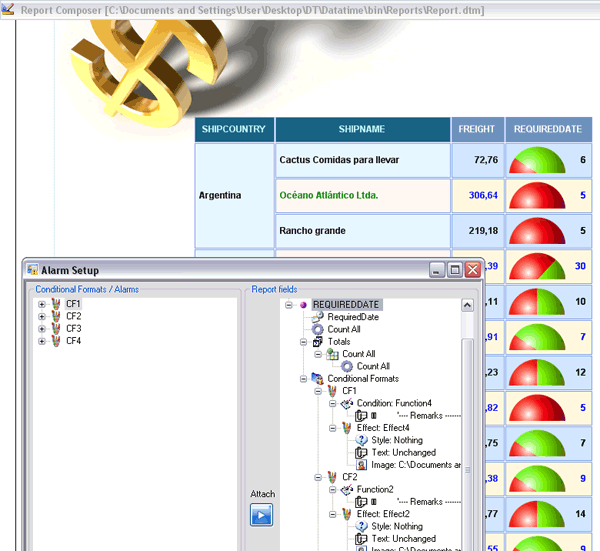The image size is (600, 551).
Task: Minimize the Alarm Setup window
Action: coord(437,270)
